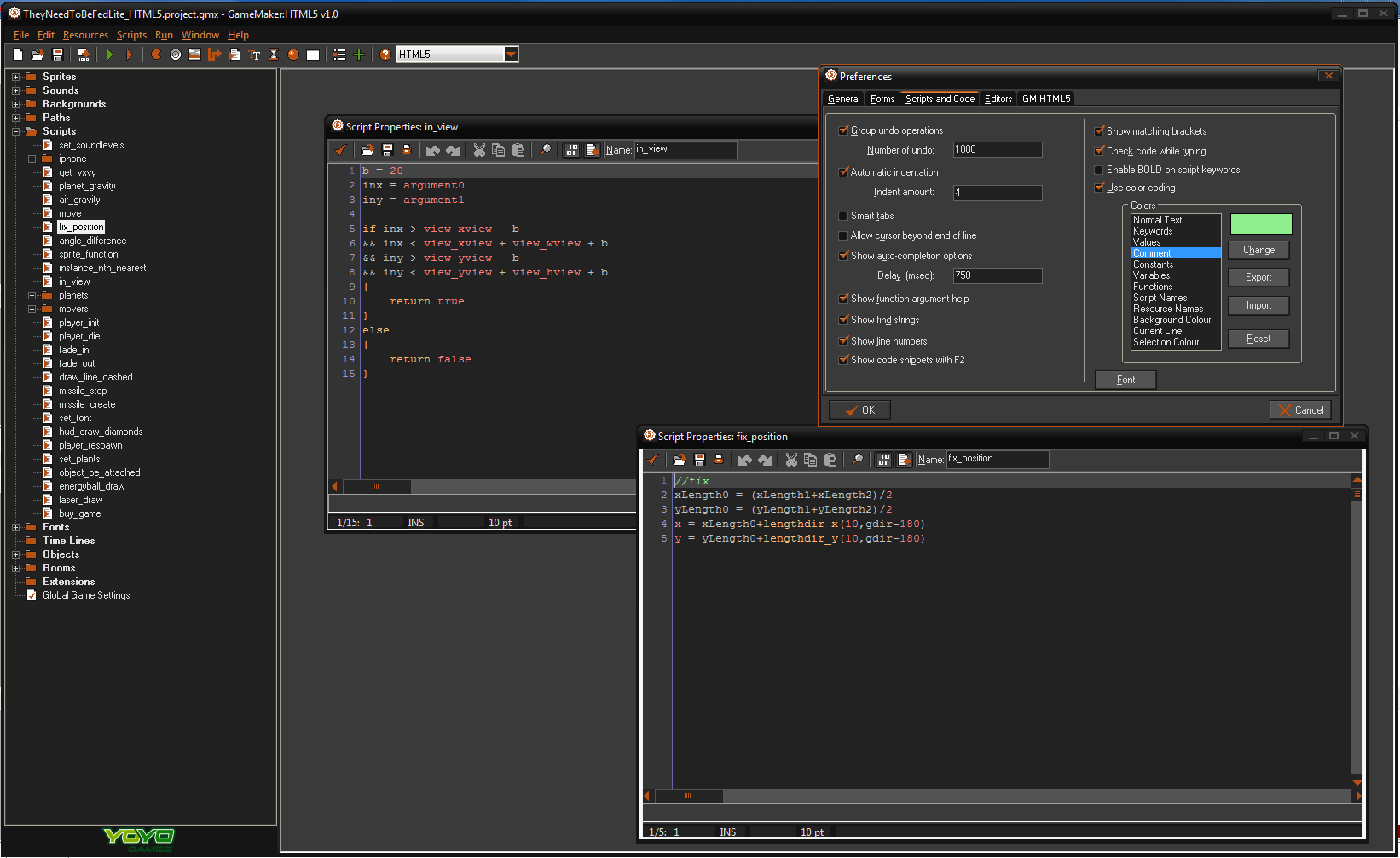Click the Open project icon in main toolbar

(38, 55)
